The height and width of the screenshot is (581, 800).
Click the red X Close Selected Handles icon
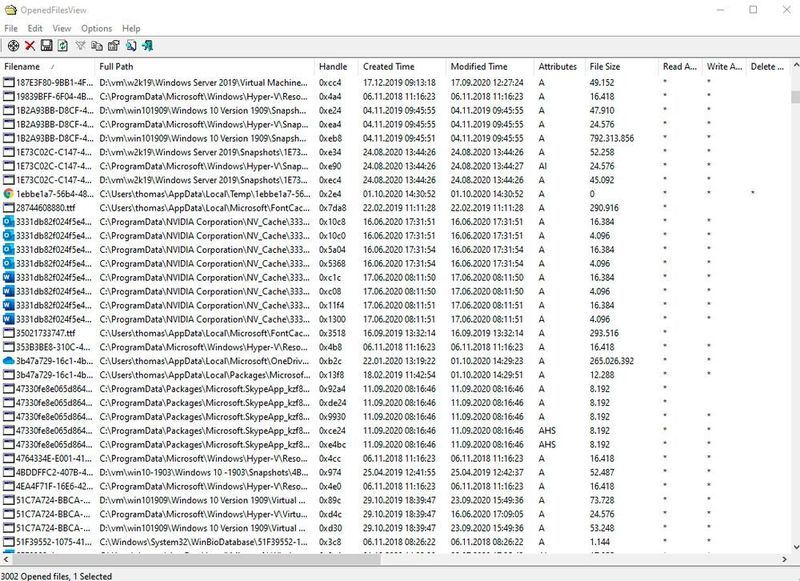coord(30,46)
